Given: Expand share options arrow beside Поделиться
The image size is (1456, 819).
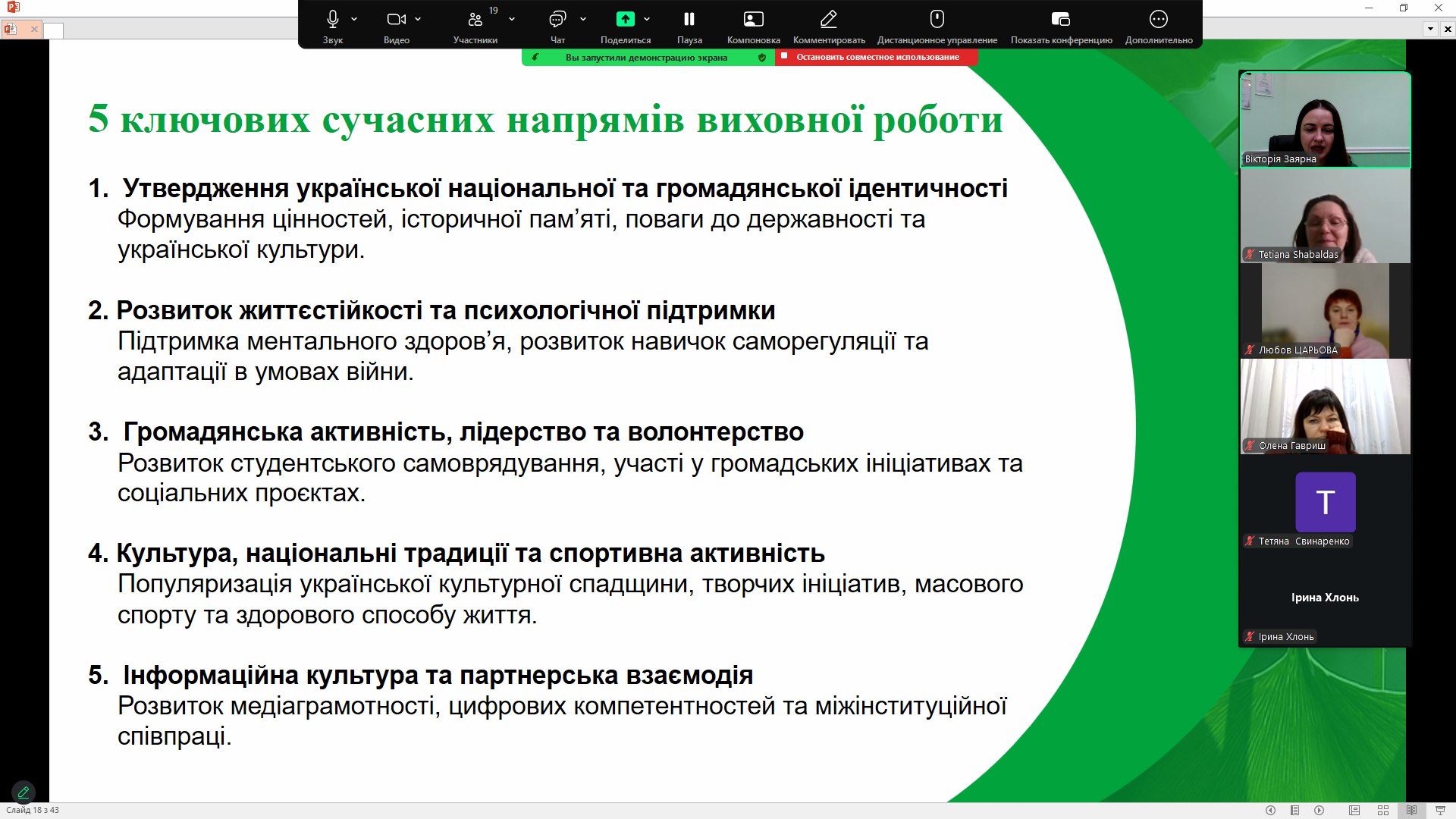Looking at the screenshot, I should pyautogui.click(x=647, y=19).
